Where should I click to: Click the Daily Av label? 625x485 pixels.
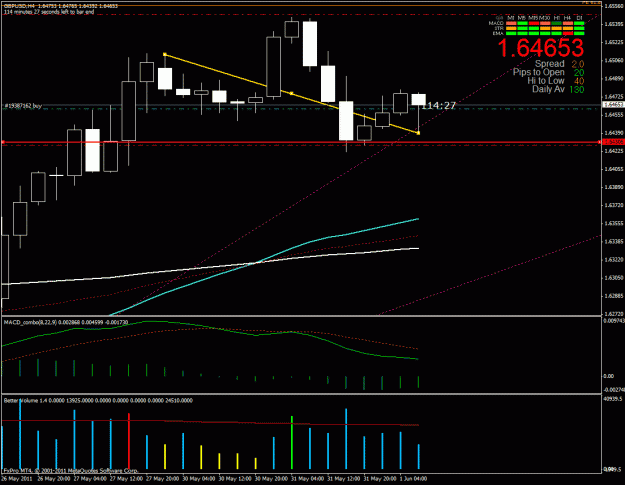[x=548, y=89]
